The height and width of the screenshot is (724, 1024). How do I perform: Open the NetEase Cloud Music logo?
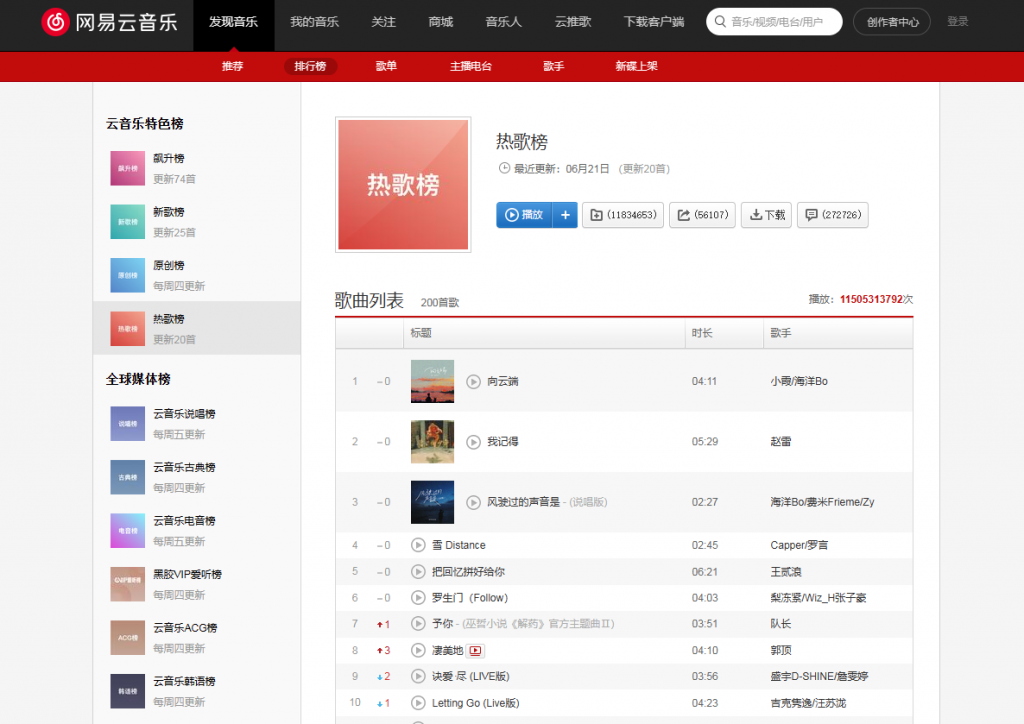[x=110, y=22]
